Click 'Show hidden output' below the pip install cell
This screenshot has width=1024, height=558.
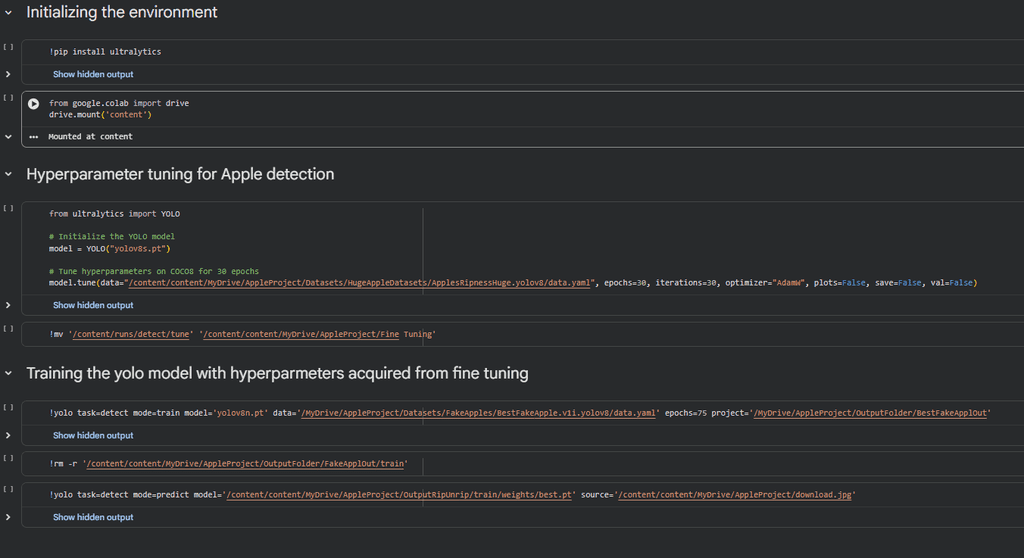click(93, 74)
